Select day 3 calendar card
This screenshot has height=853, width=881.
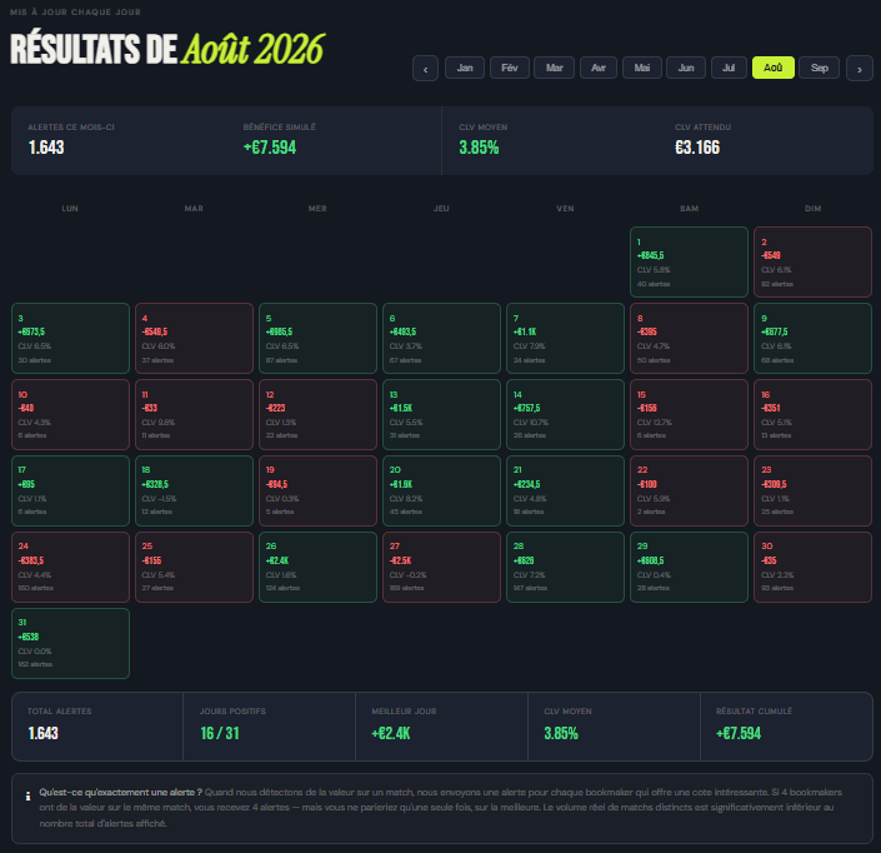pos(70,338)
